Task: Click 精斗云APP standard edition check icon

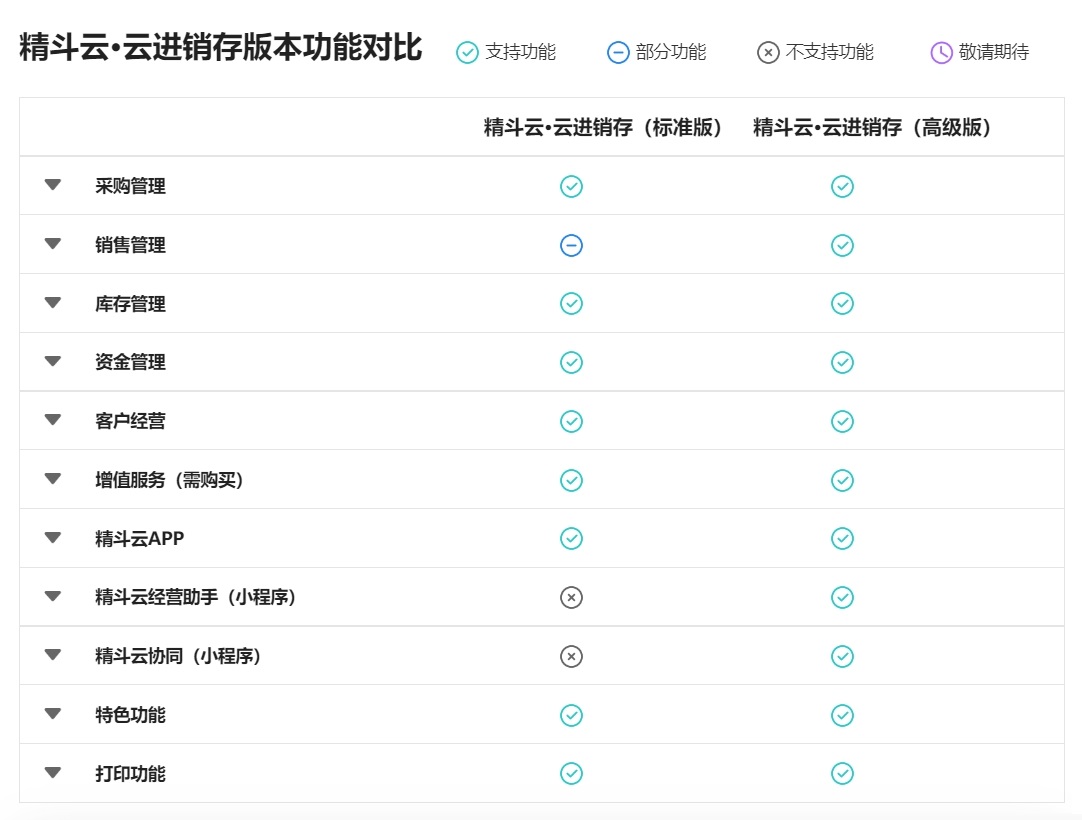Action: click(571, 538)
